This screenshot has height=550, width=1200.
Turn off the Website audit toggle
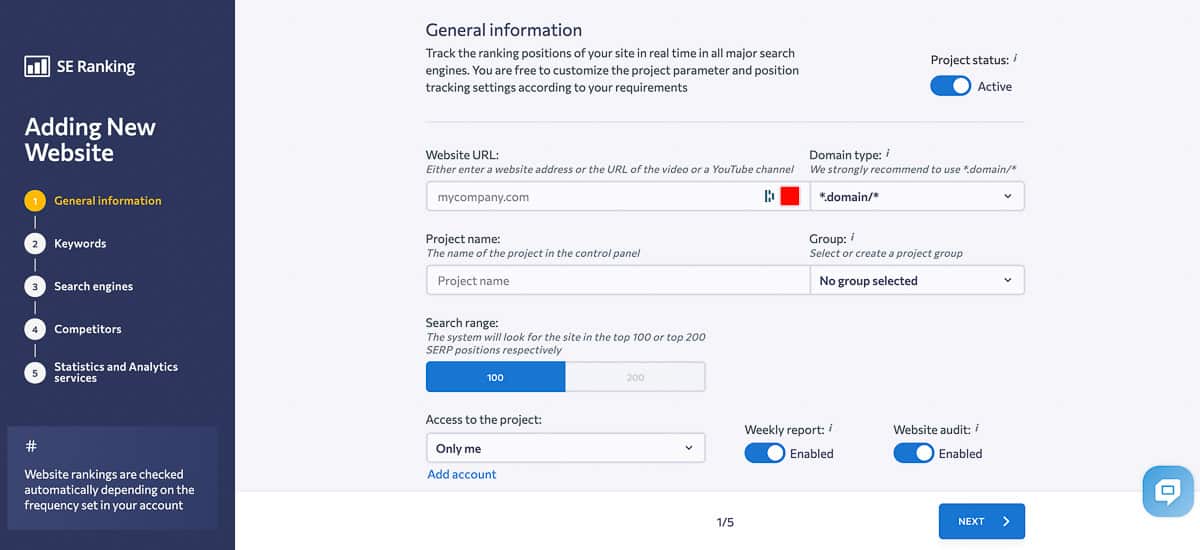tap(913, 453)
